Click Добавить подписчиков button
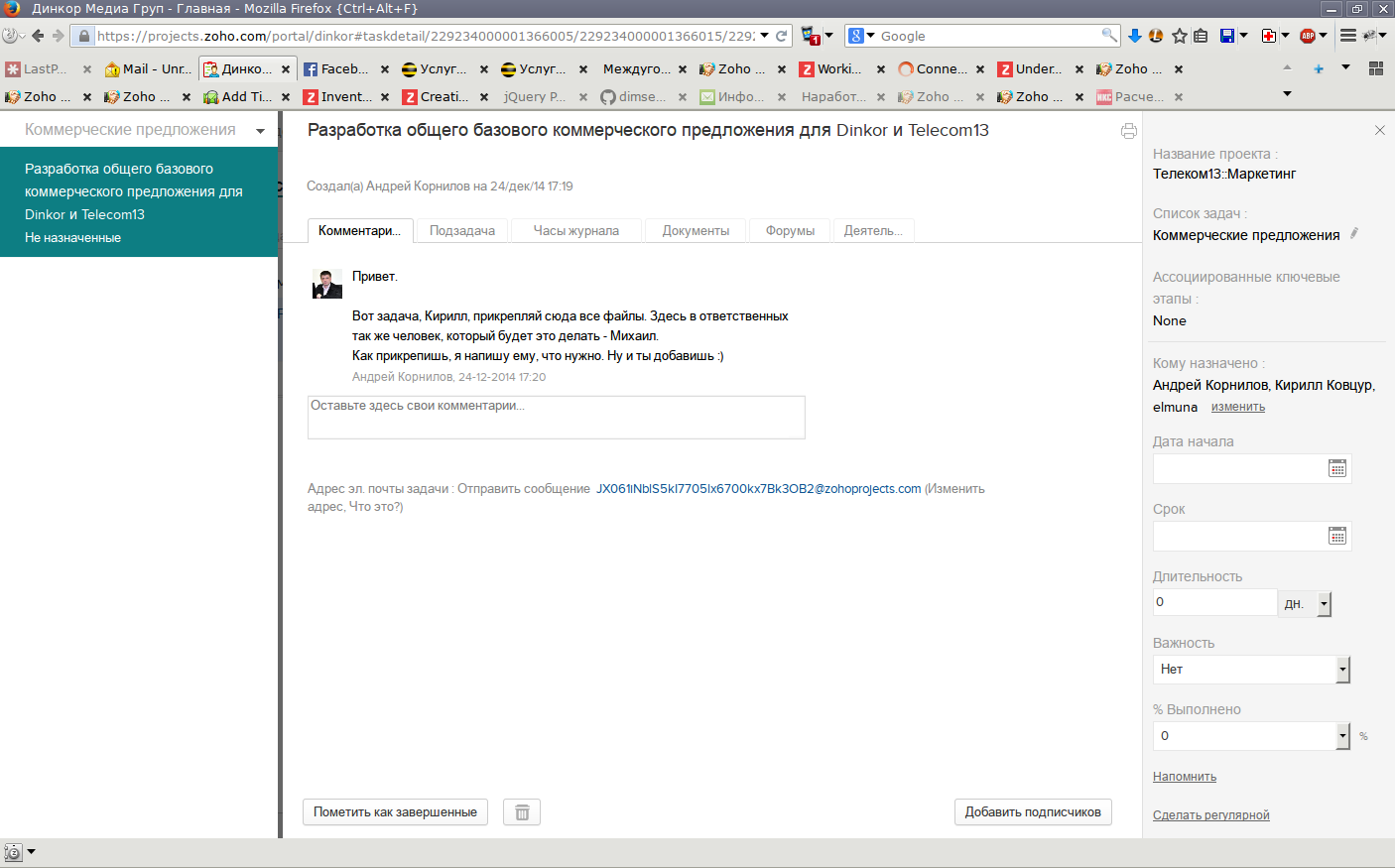This screenshot has height=868, width=1395. tap(1033, 812)
